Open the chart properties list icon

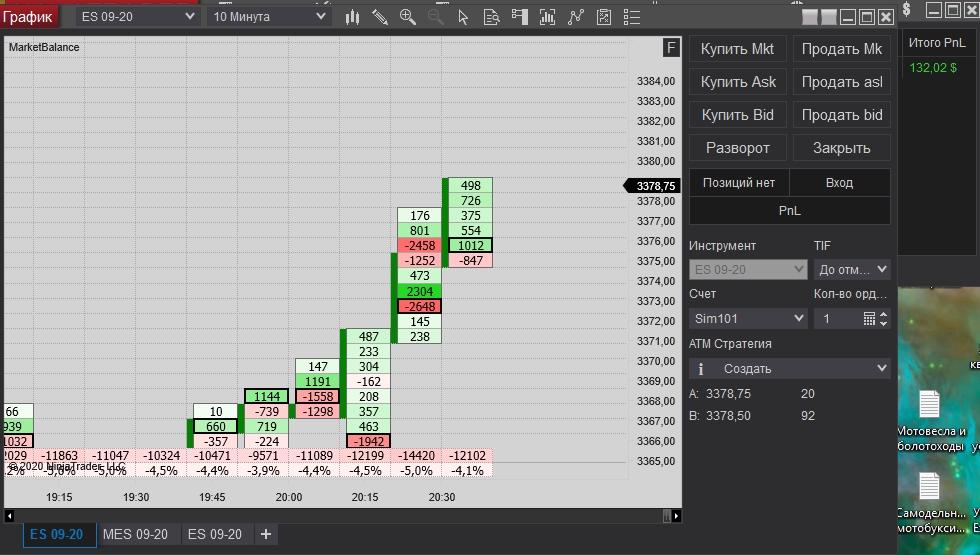[632, 17]
